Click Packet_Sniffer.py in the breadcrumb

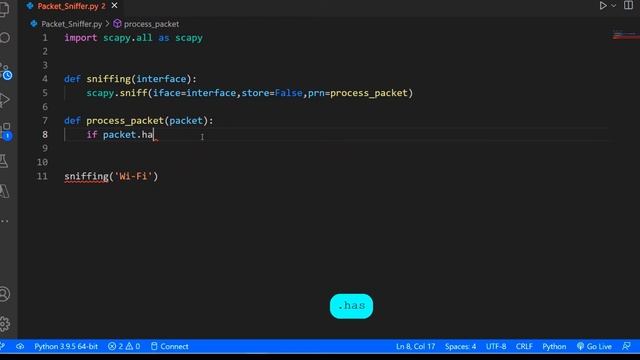coord(71,24)
